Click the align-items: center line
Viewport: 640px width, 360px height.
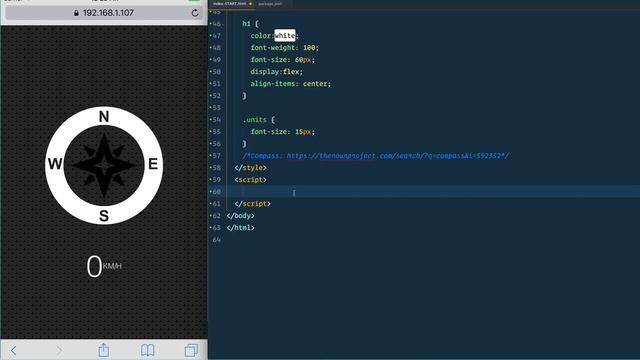point(291,84)
